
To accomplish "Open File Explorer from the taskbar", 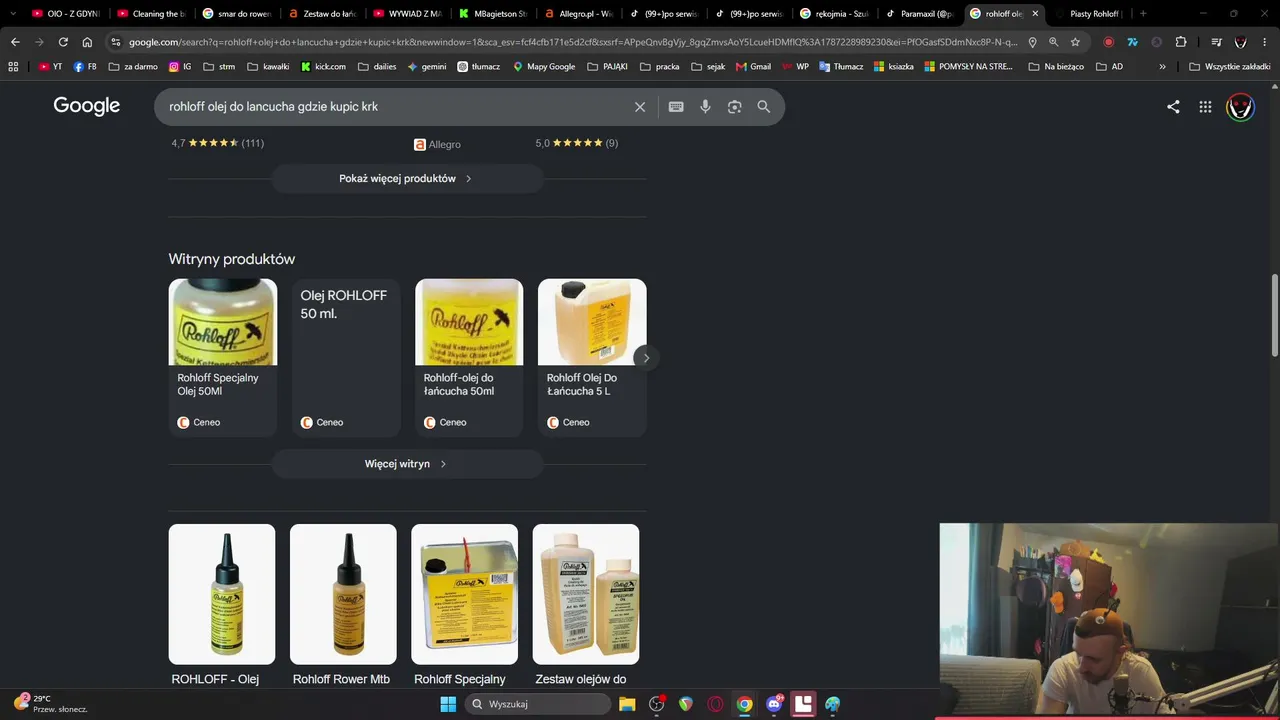I will click(x=627, y=704).
